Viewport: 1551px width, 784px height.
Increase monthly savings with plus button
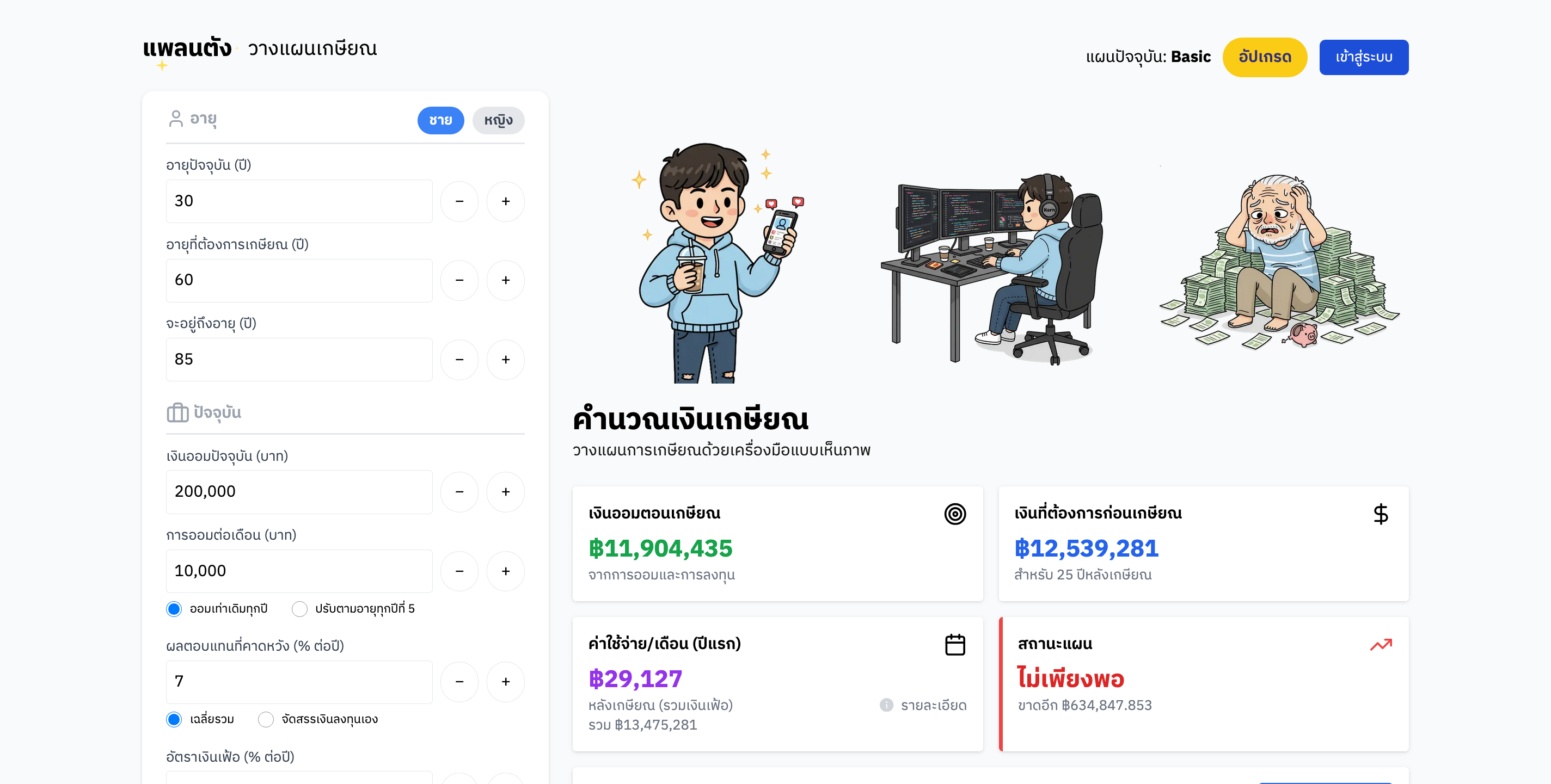[506, 570]
